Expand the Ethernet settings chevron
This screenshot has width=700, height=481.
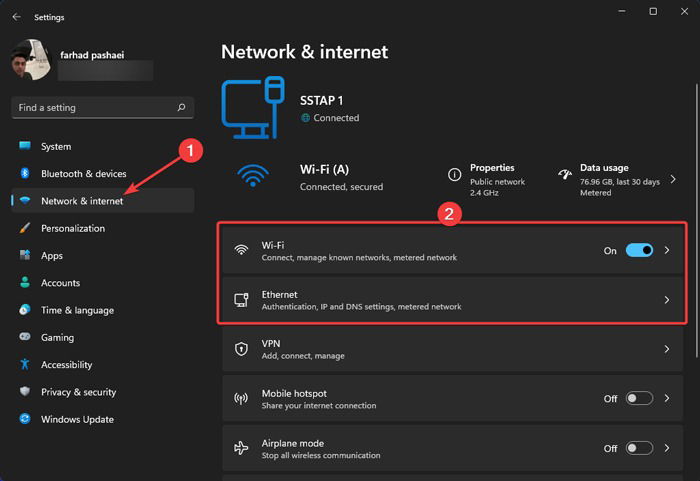[667, 300]
